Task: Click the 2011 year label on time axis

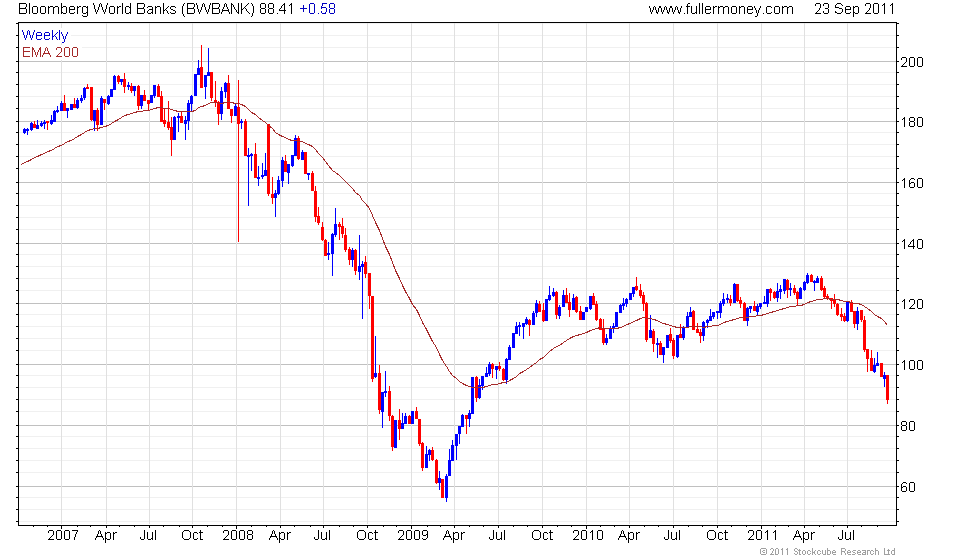Action: 762,535
